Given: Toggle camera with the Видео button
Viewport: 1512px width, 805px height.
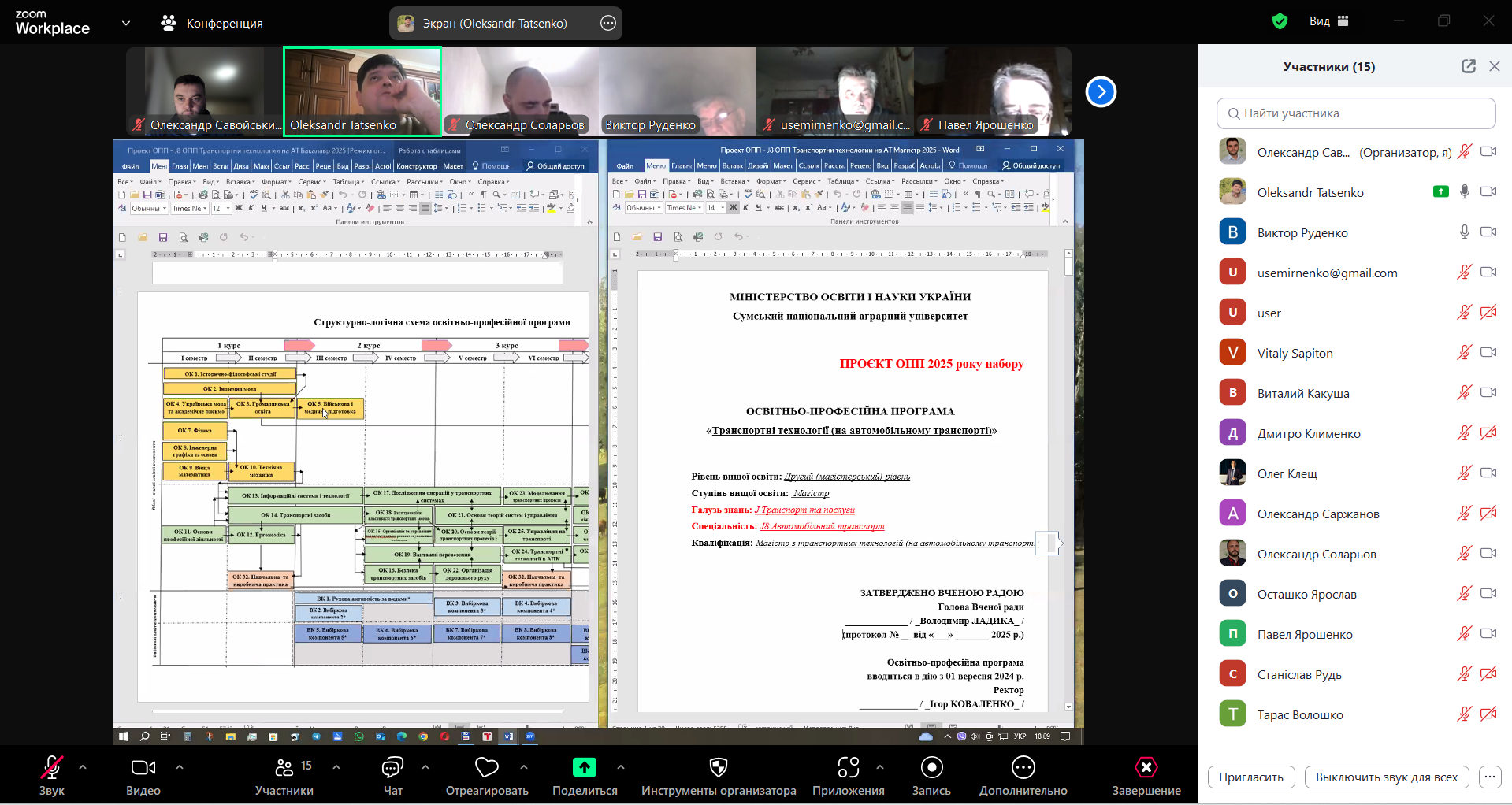Looking at the screenshot, I should click(x=143, y=767).
